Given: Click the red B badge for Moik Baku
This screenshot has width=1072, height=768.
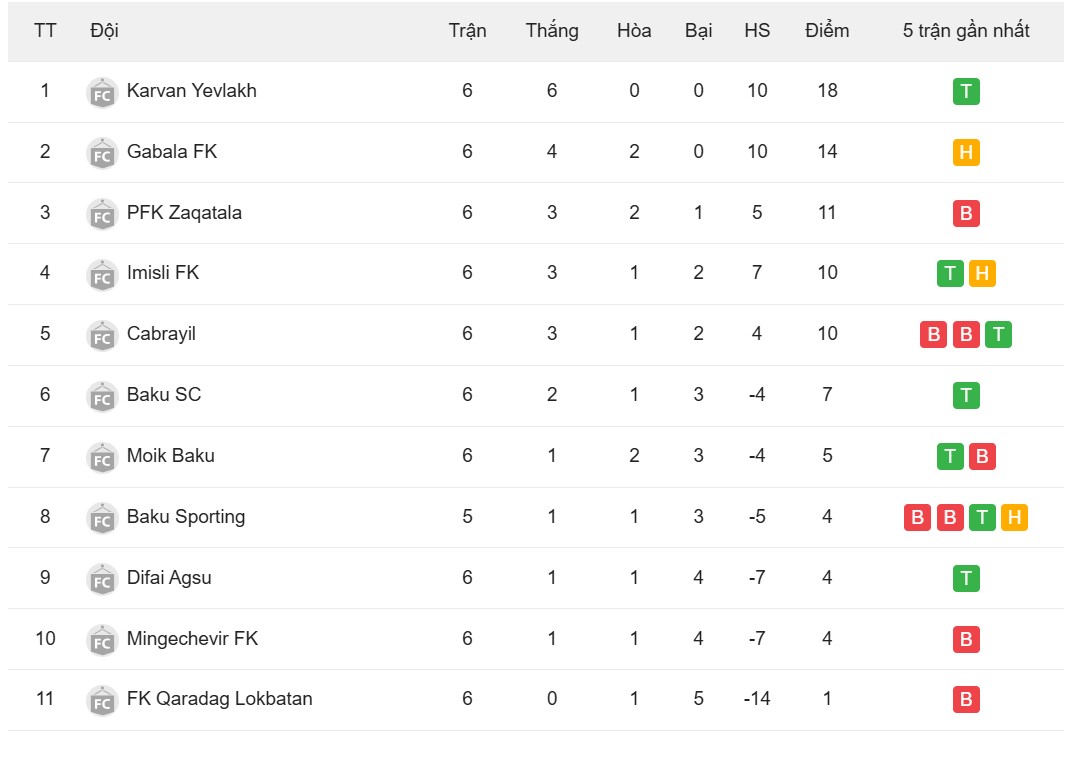Looking at the screenshot, I should tap(982, 457).
